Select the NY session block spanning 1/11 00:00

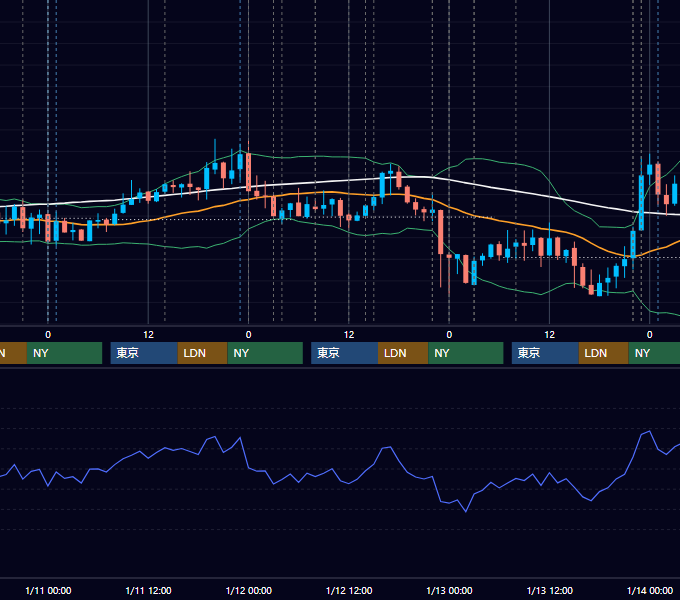click(64, 353)
